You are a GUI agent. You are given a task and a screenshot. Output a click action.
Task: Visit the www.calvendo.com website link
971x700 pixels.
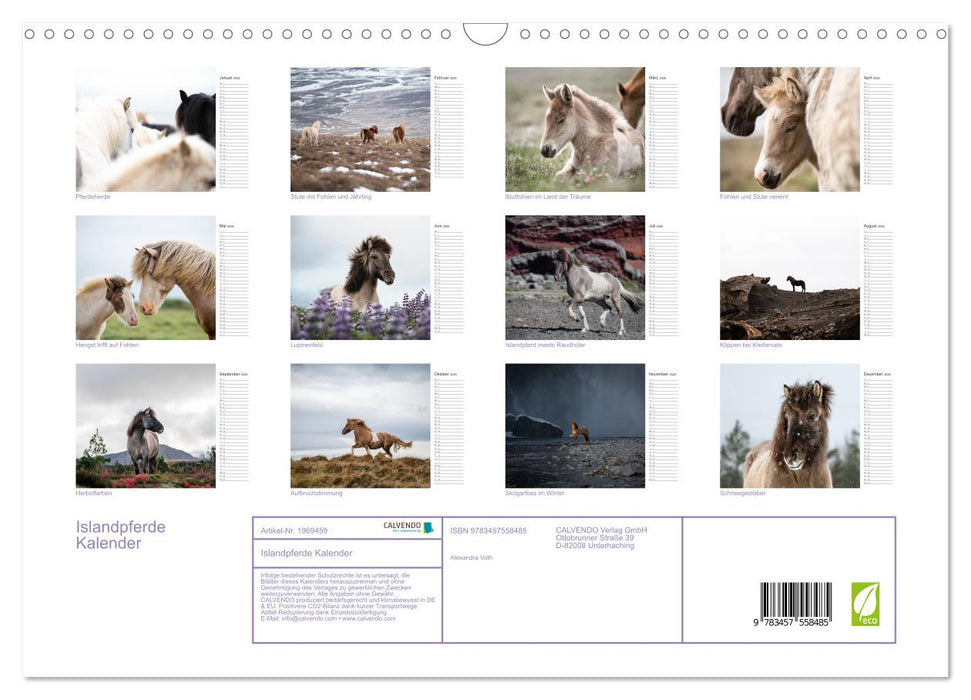(368, 620)
